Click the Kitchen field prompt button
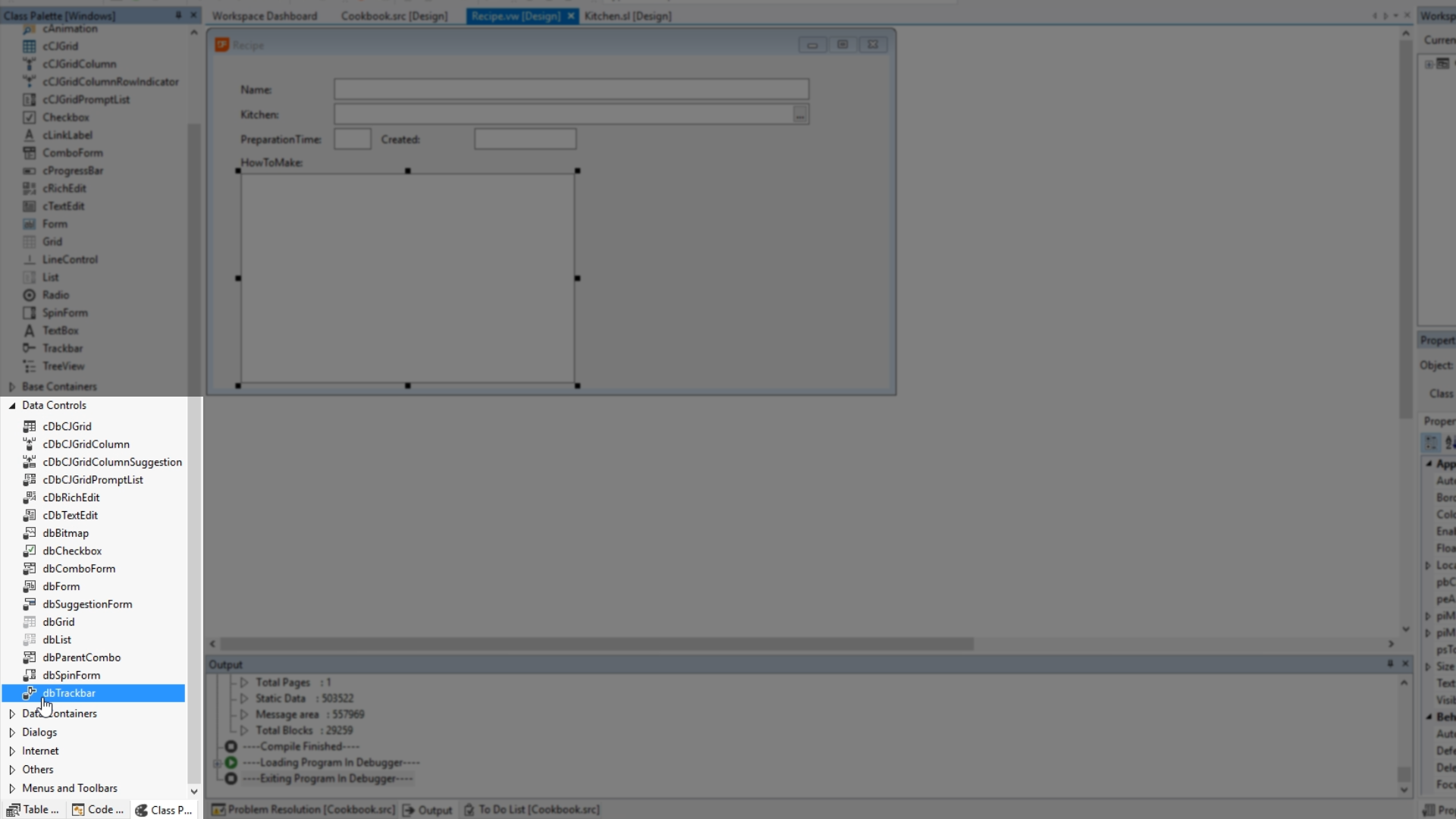Viewport: 1456px width, 819px height. tap(800, 115)
